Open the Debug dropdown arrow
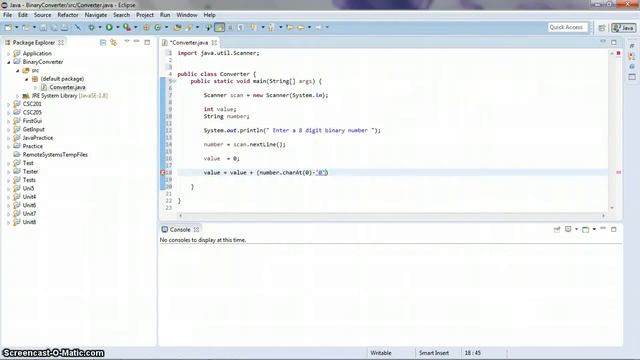Screen dimensions: 640x360 (100, 27)
